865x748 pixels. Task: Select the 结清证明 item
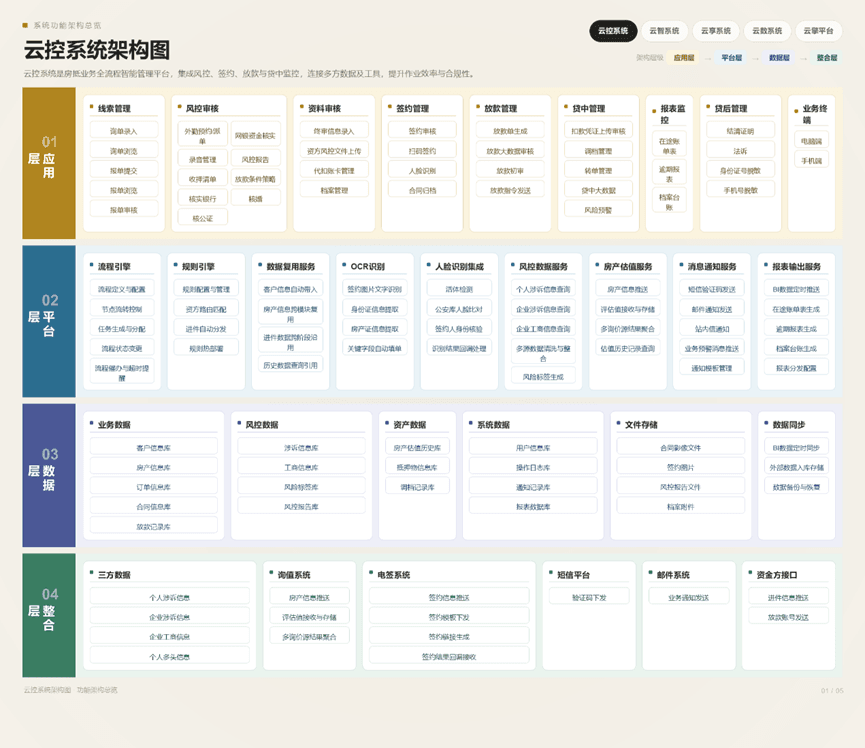click(740, 131)
